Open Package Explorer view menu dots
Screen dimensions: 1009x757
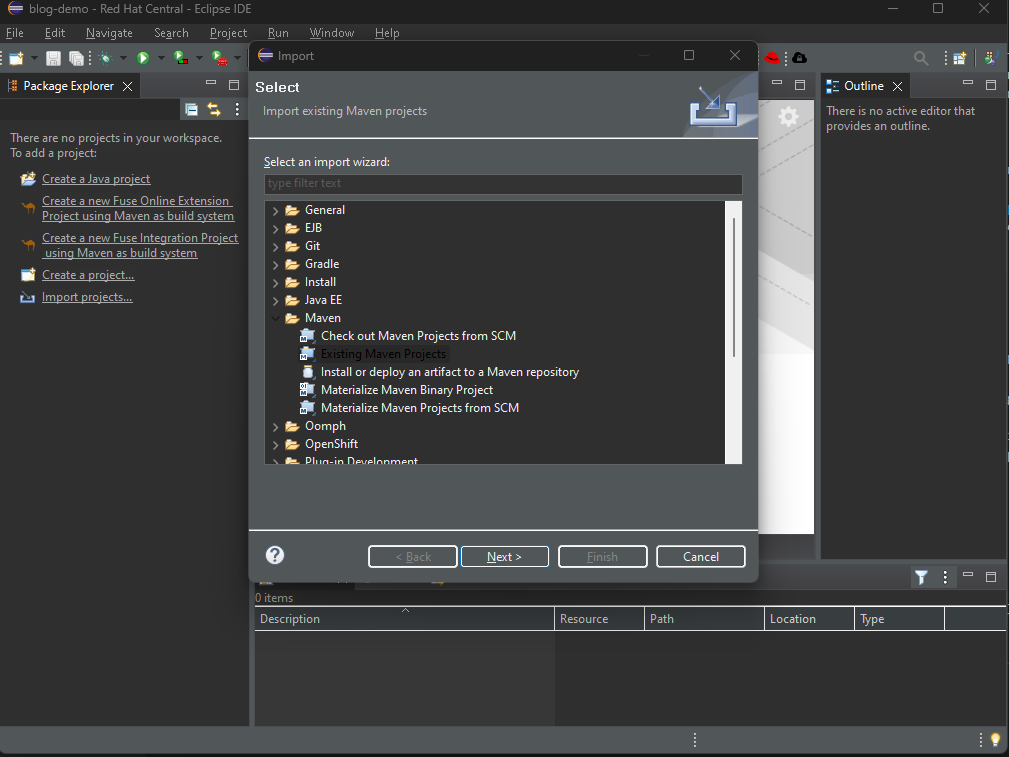237,109
